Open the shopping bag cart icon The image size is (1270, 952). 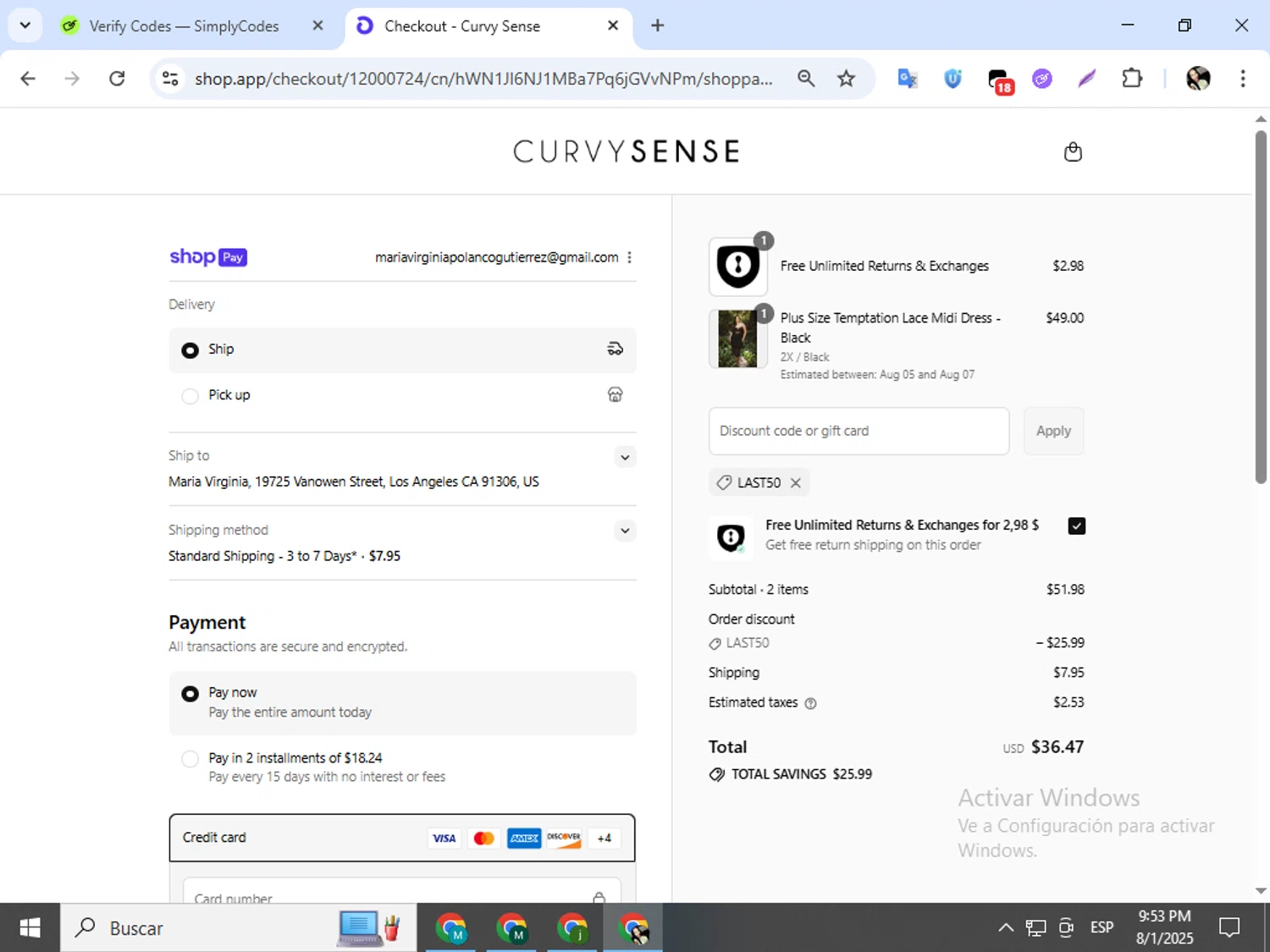click(x=1073, y=151)
